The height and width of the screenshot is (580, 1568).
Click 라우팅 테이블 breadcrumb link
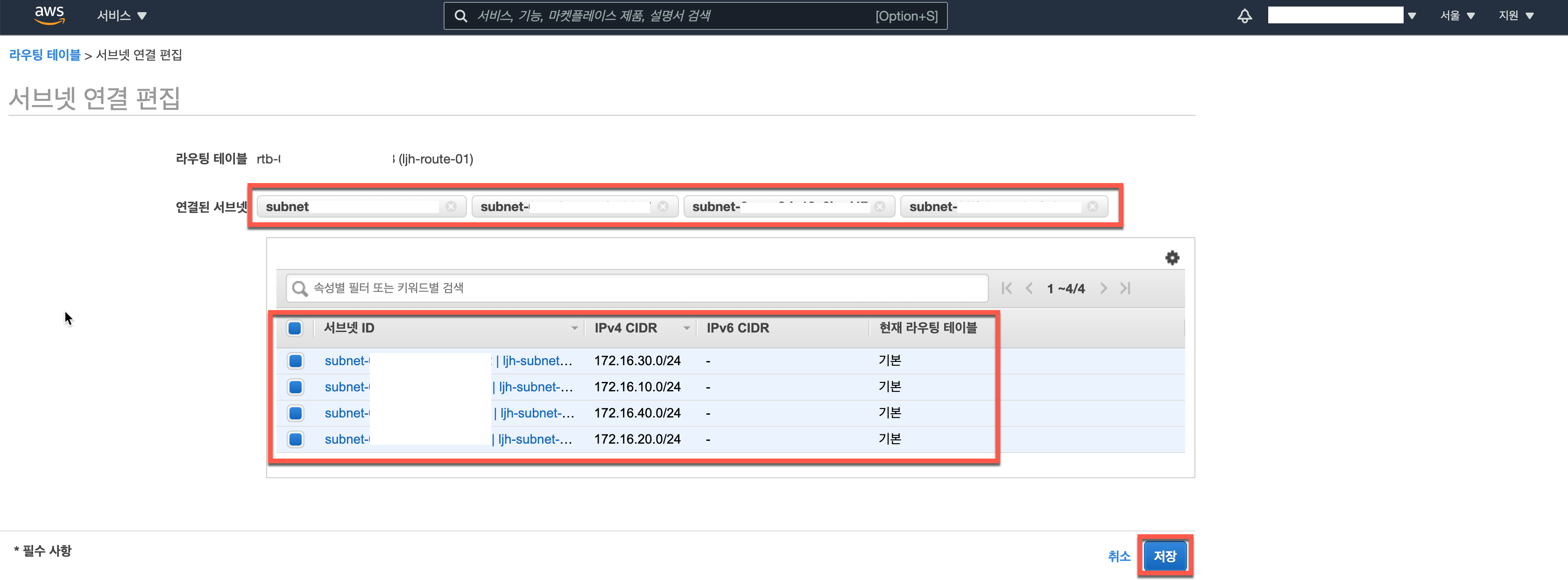click(44, 55)
